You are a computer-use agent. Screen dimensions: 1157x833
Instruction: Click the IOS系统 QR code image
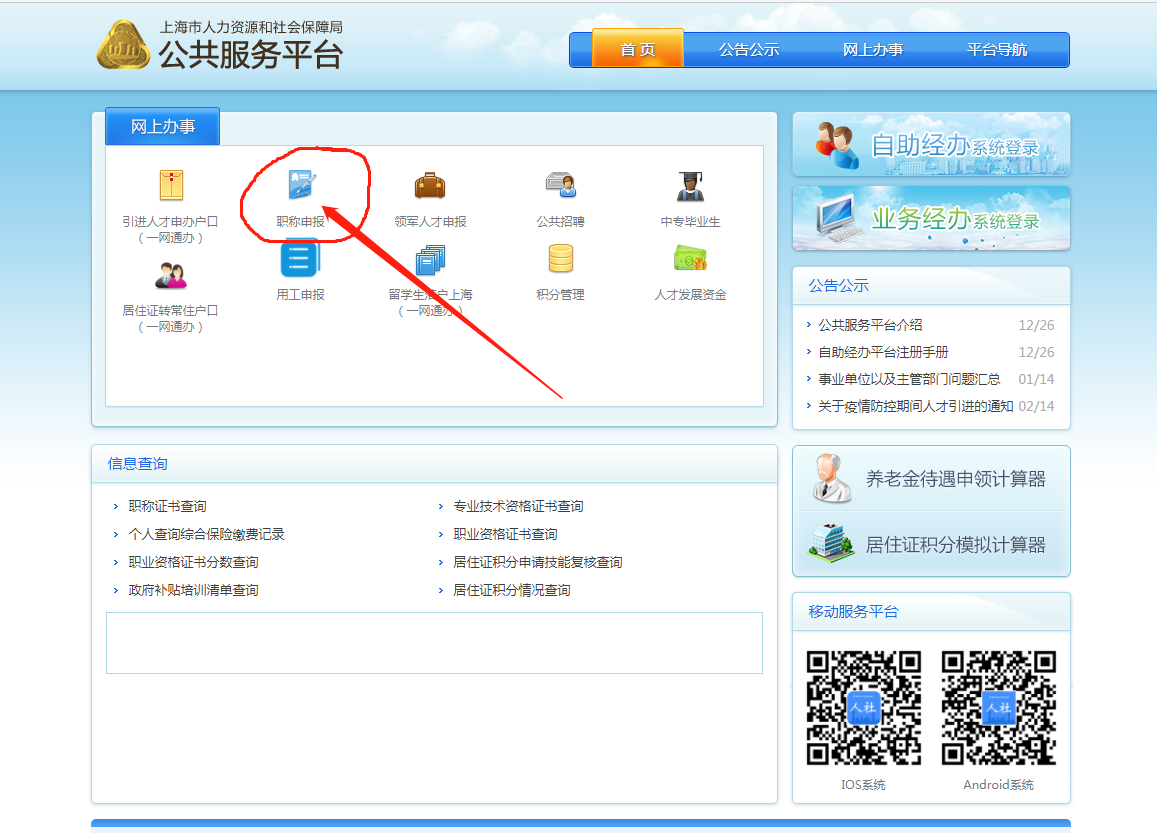pos(864,707)
